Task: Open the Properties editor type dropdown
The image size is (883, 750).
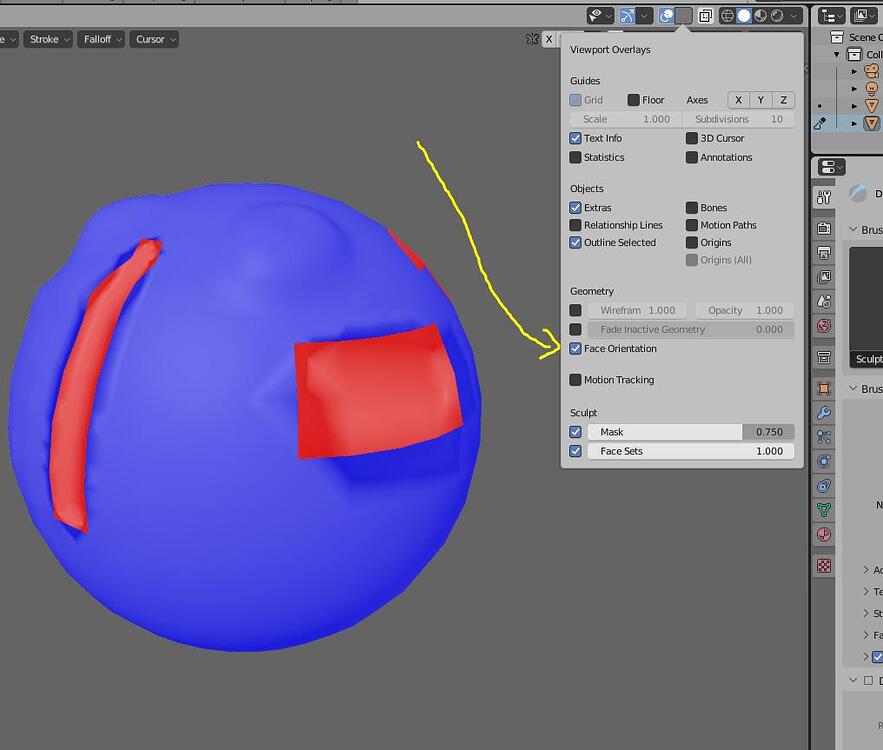Action: click(832, 167)
